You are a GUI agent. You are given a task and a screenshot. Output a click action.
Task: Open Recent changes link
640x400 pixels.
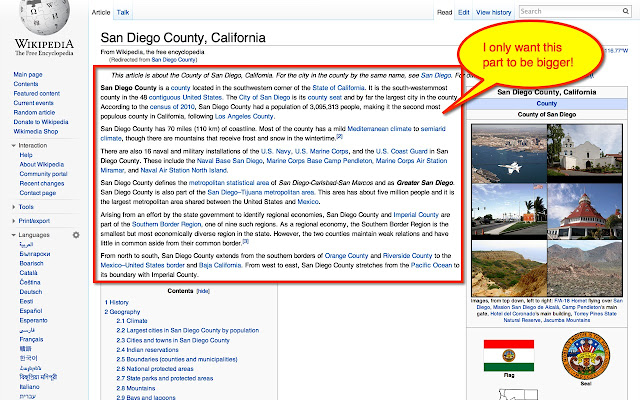click(x=42, y=183)
